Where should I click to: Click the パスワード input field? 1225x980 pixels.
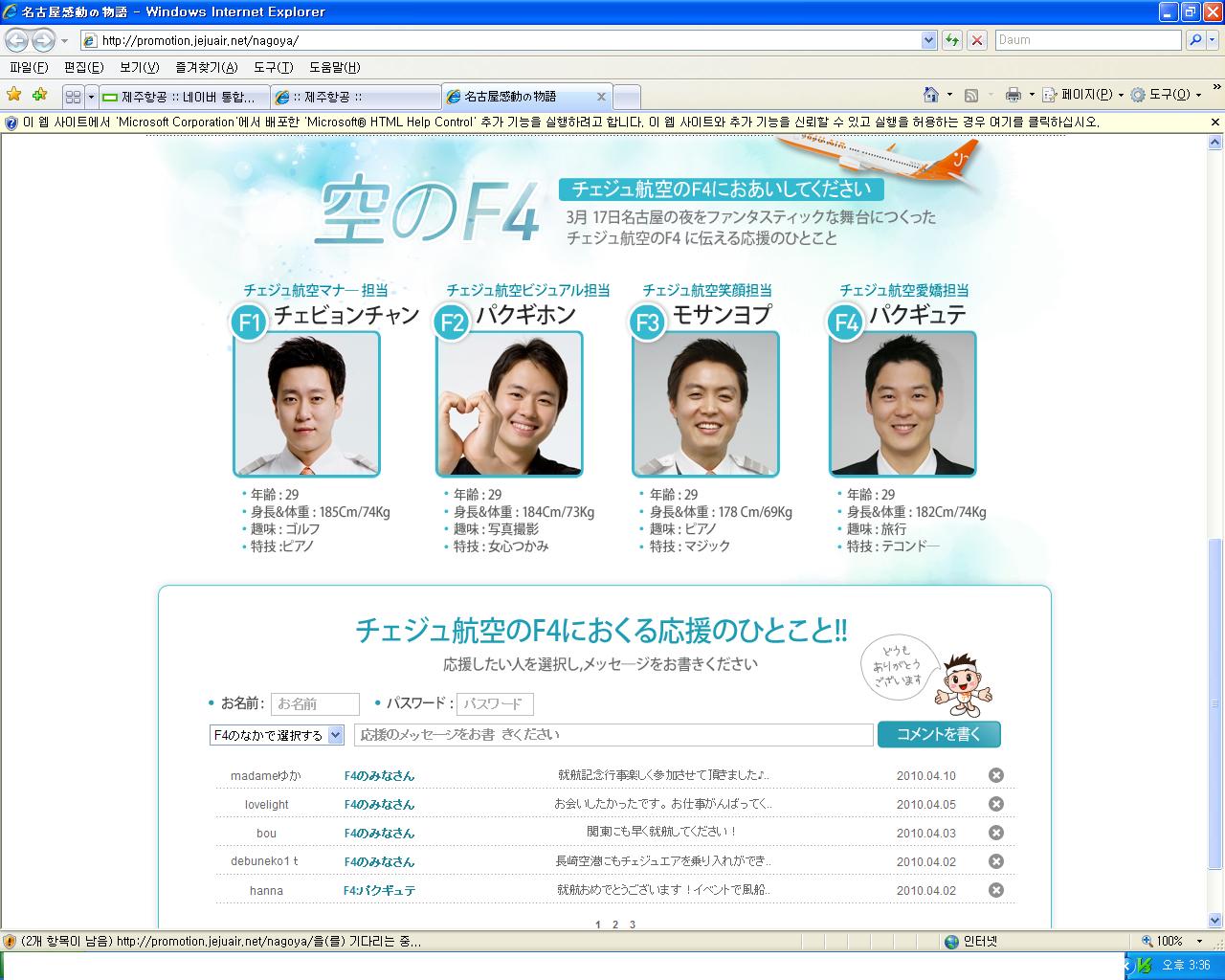coord(495,704)
